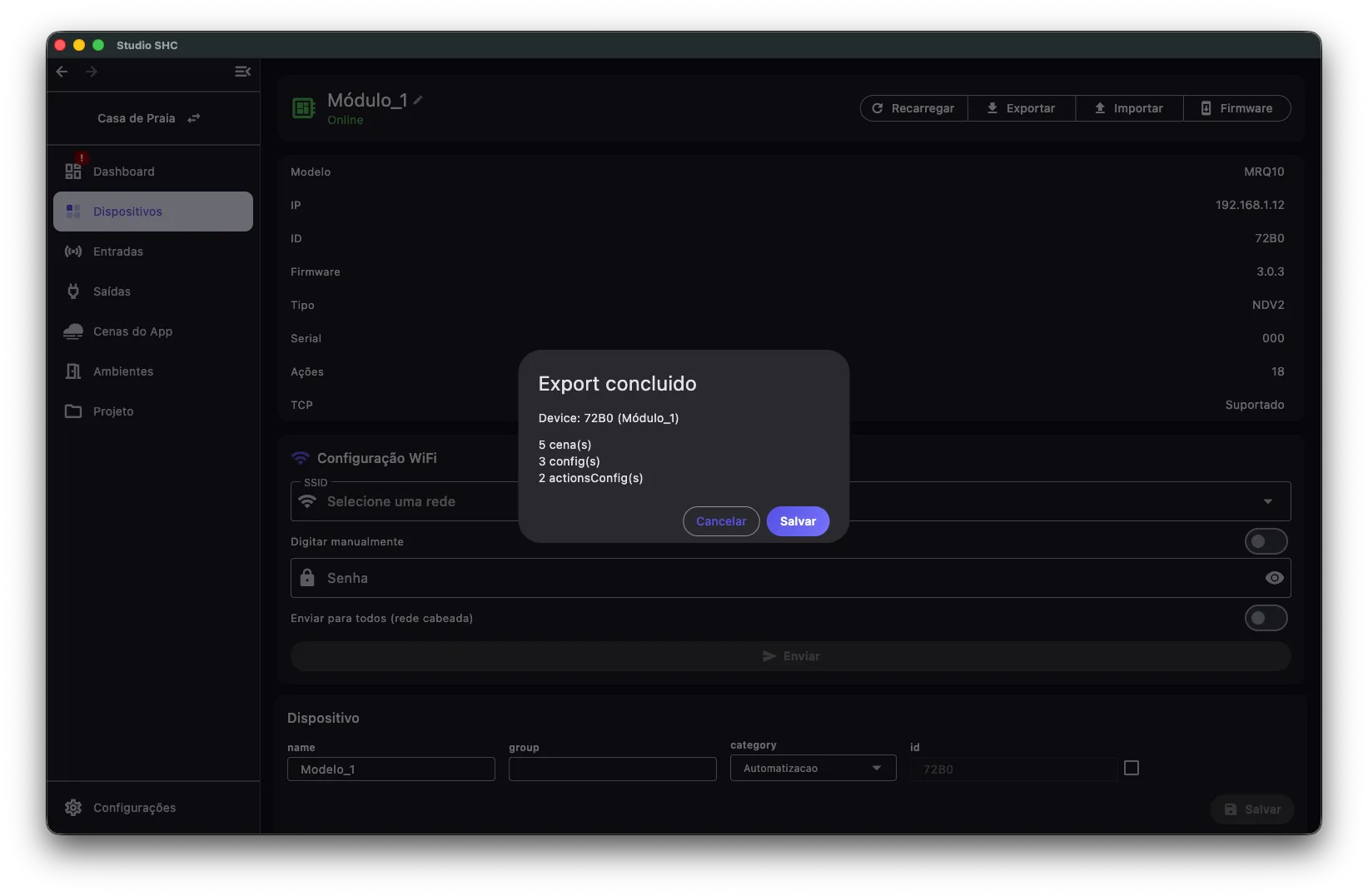Screen dimensions: 1368x896
Task: Click the empty group input field
Action: tap(613, 769)
